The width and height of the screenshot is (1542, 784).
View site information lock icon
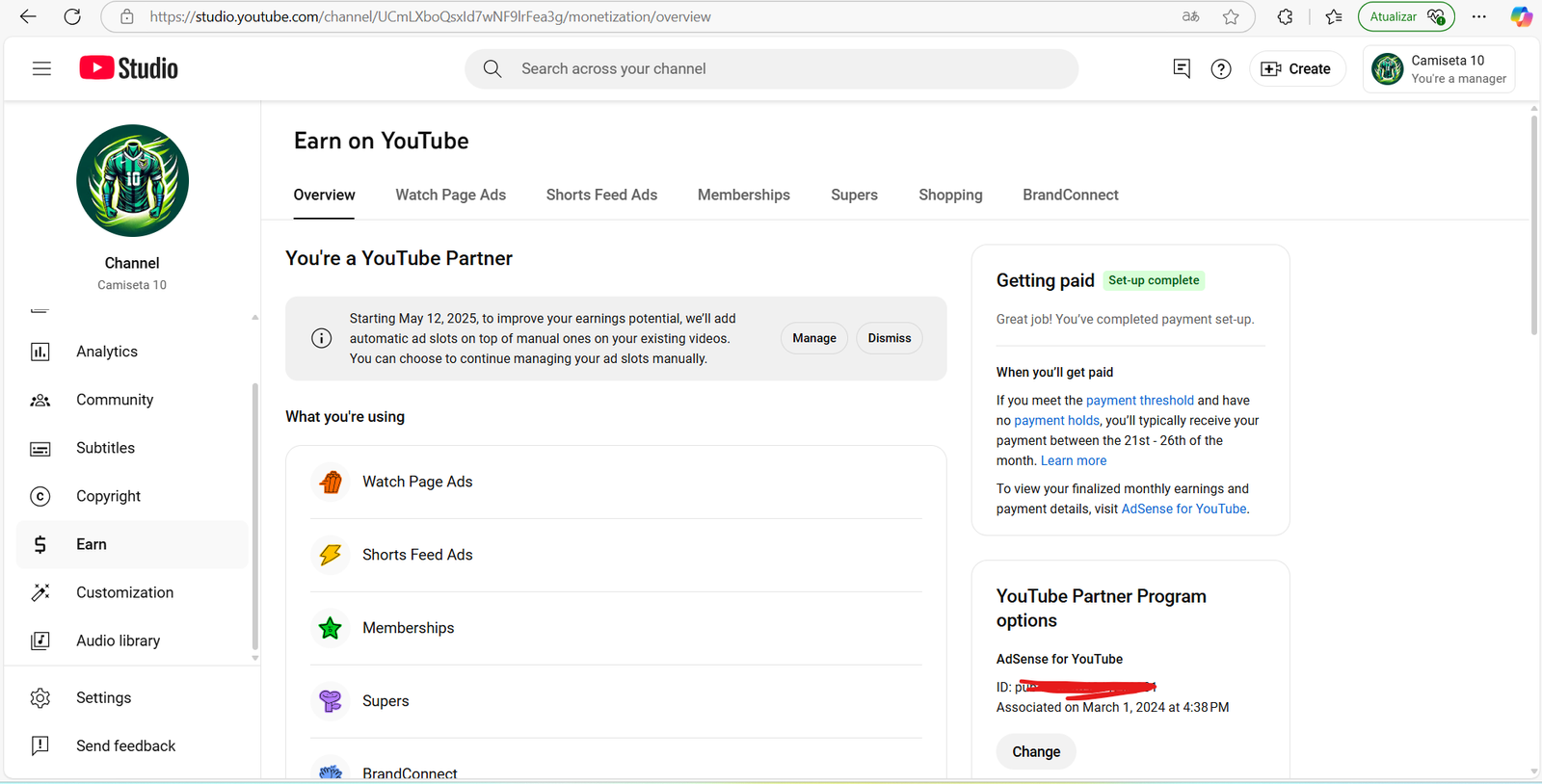click(126, 16)
